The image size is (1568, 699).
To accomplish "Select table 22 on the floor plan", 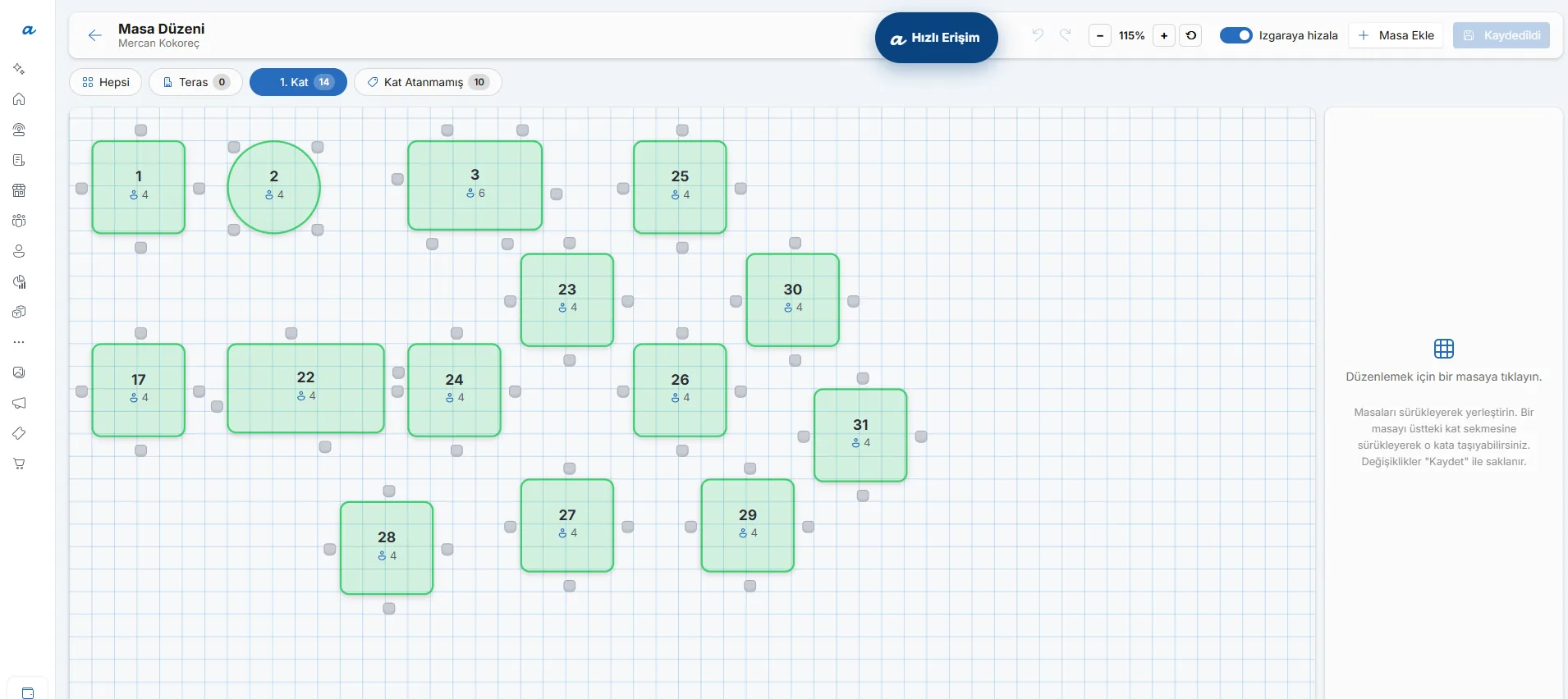I will 305,388.
